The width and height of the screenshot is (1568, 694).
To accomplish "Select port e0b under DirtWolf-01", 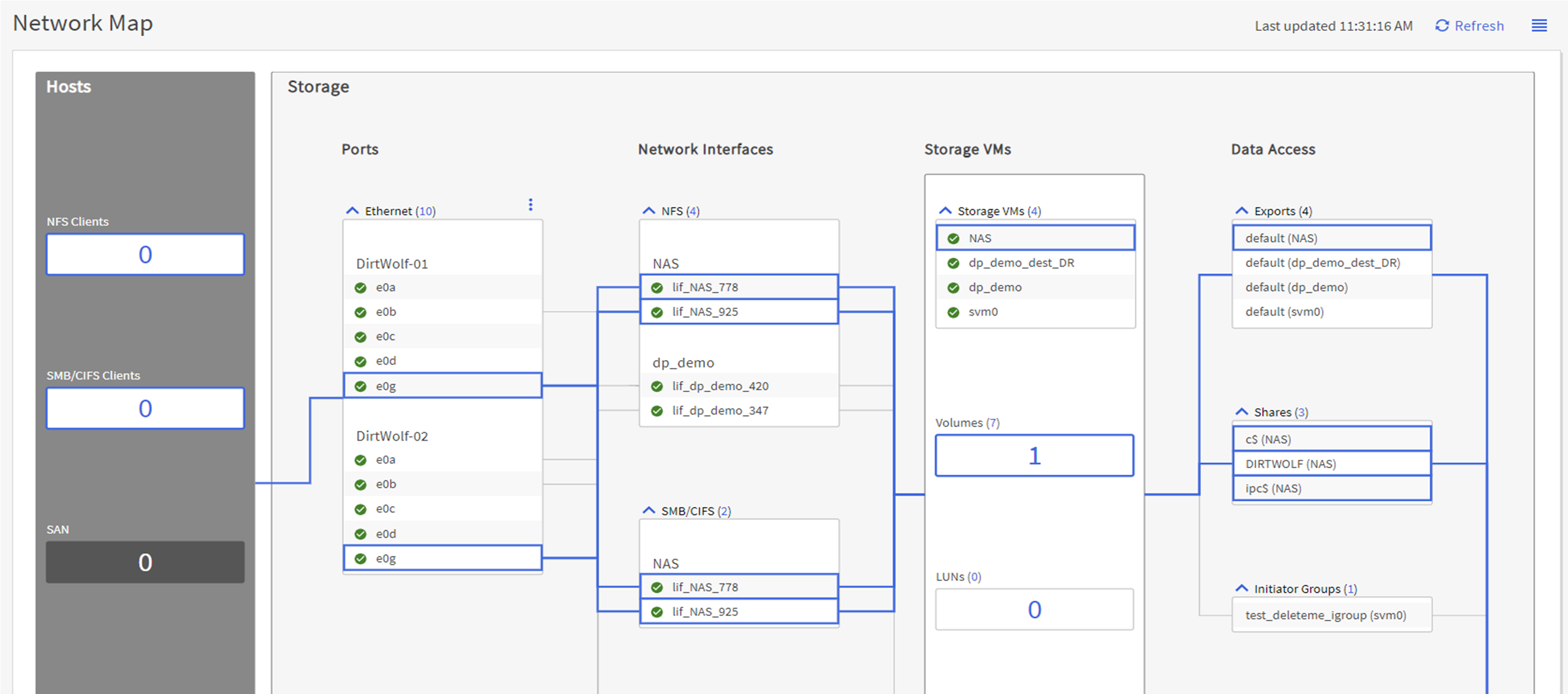I will coord(442,312).
